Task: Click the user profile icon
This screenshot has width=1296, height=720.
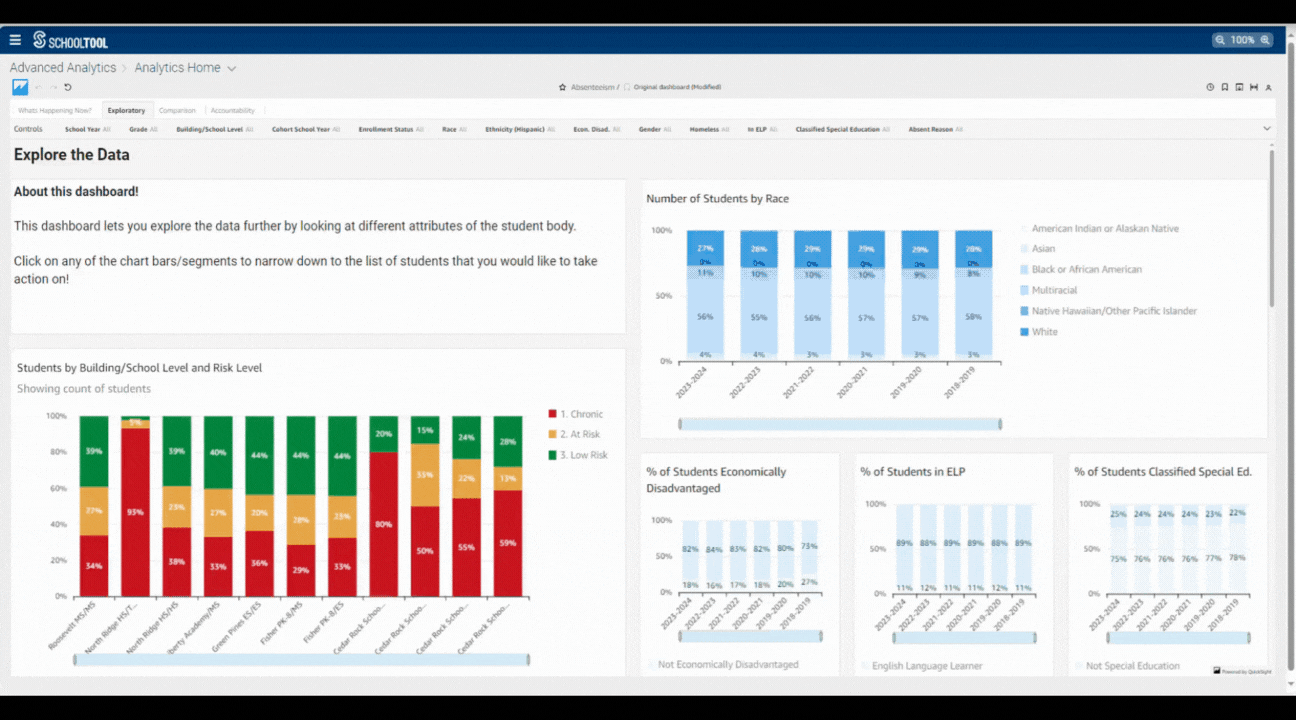Action: pyautogui.click(x=1269, y=87)
